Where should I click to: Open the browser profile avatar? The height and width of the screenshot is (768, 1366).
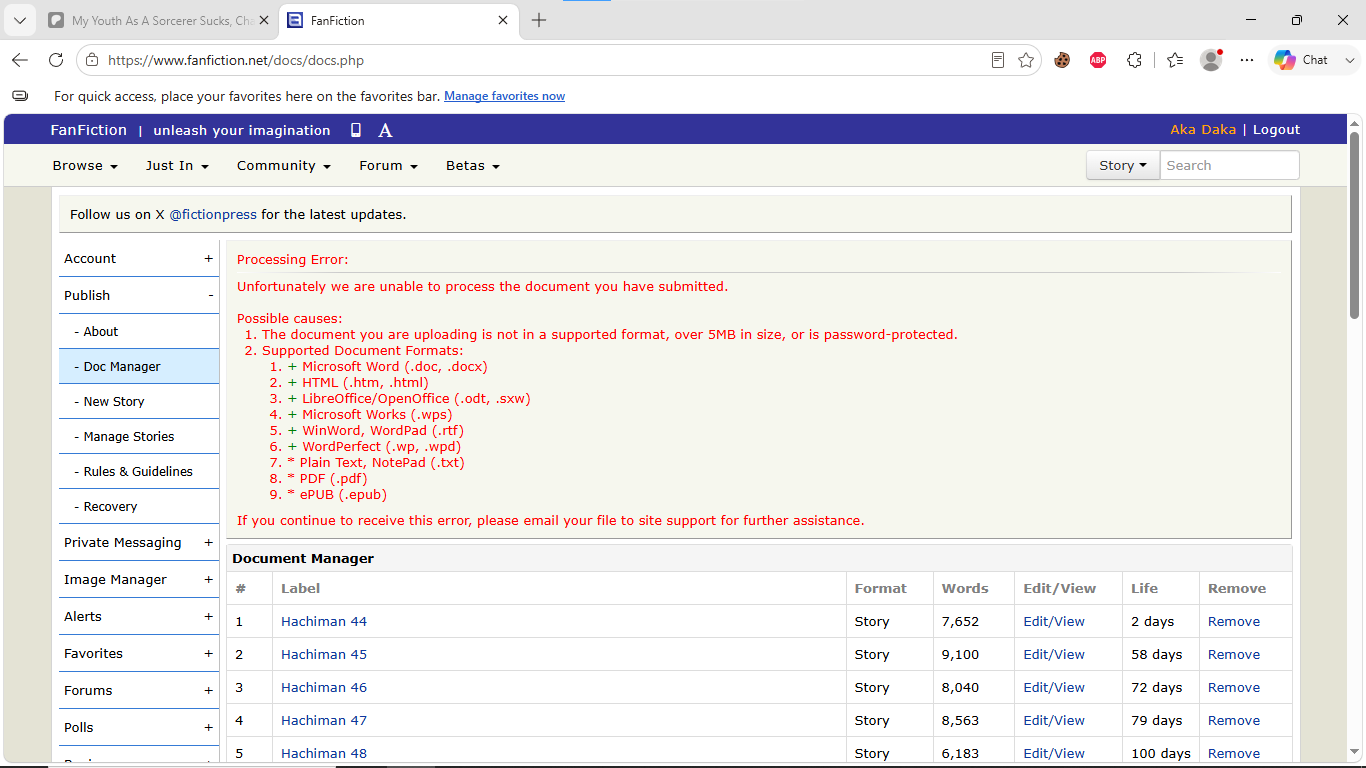click(1211, 60)
